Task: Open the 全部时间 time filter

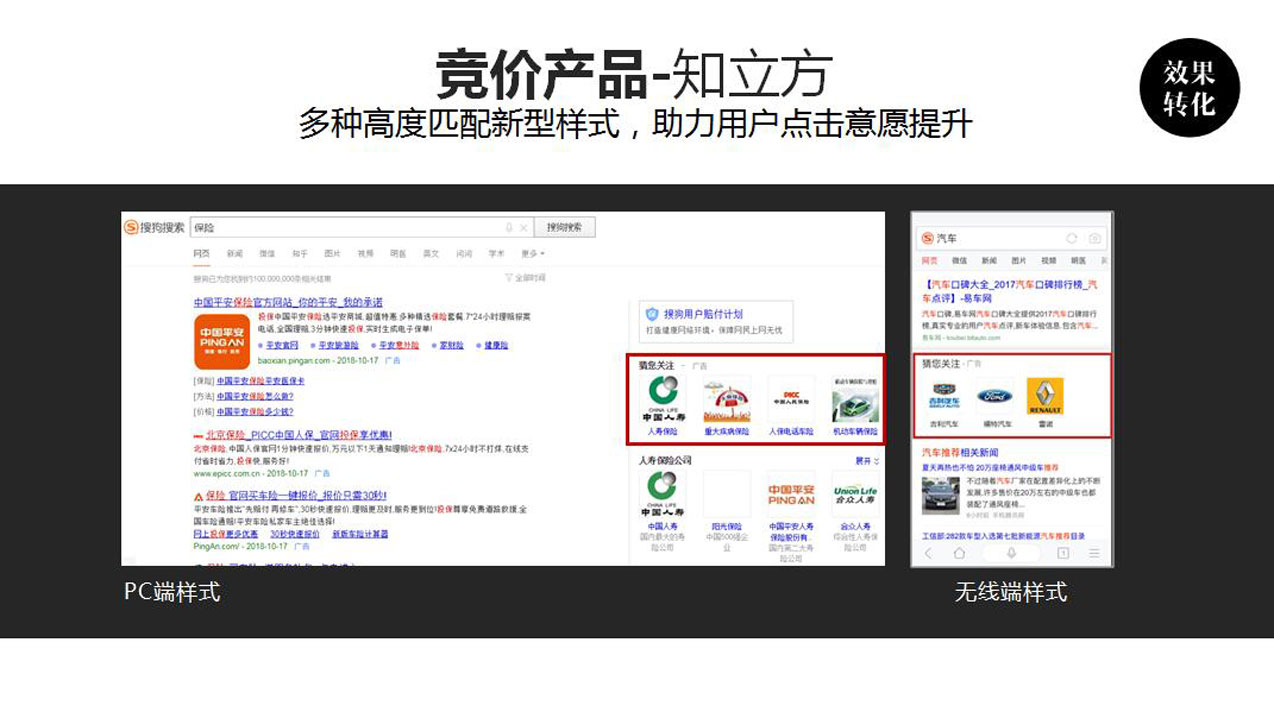Action: pyautogui.click(x=527, y=278)
